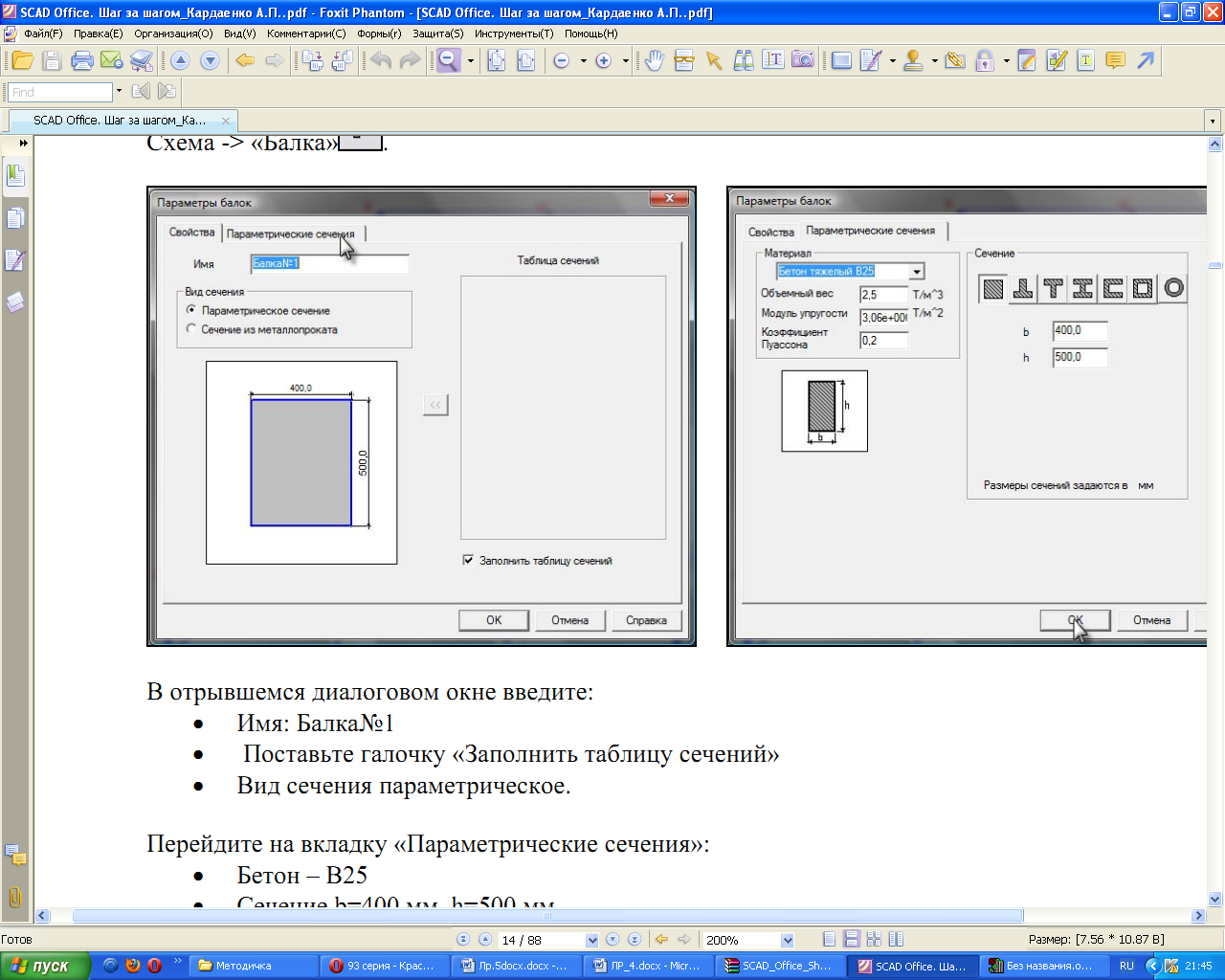Open the stamp tool dropdown arrow
Screen dimensions: 1225x980
pos(934,60)
